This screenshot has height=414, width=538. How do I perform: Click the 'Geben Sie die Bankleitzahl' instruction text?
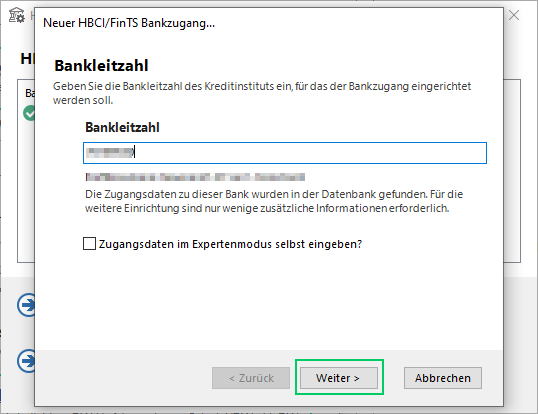pyautogui.click(x=262, y=93)
